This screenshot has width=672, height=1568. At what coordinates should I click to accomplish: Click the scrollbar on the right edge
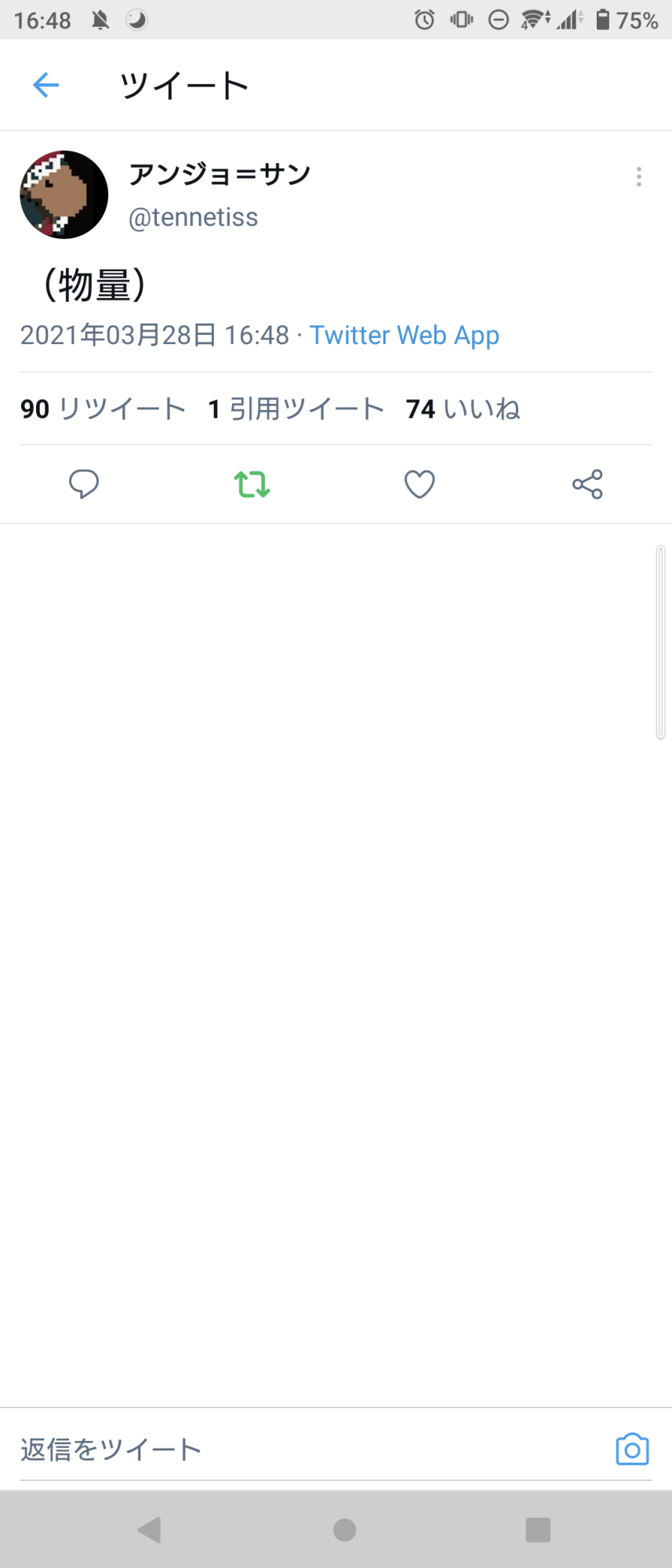(661, 642)
